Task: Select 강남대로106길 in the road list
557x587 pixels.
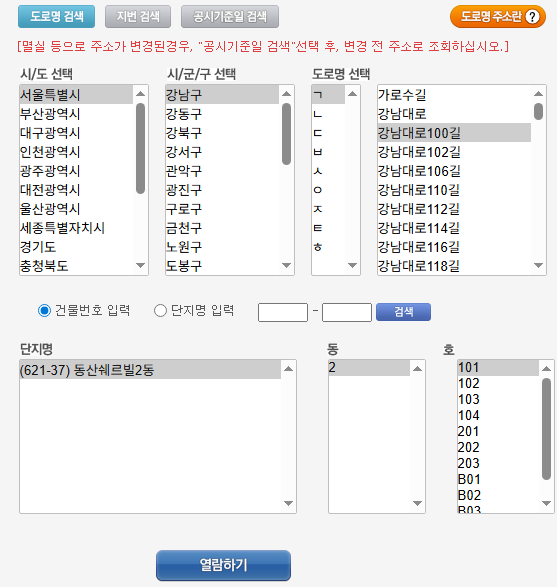Action: click(x=454, y=171)
